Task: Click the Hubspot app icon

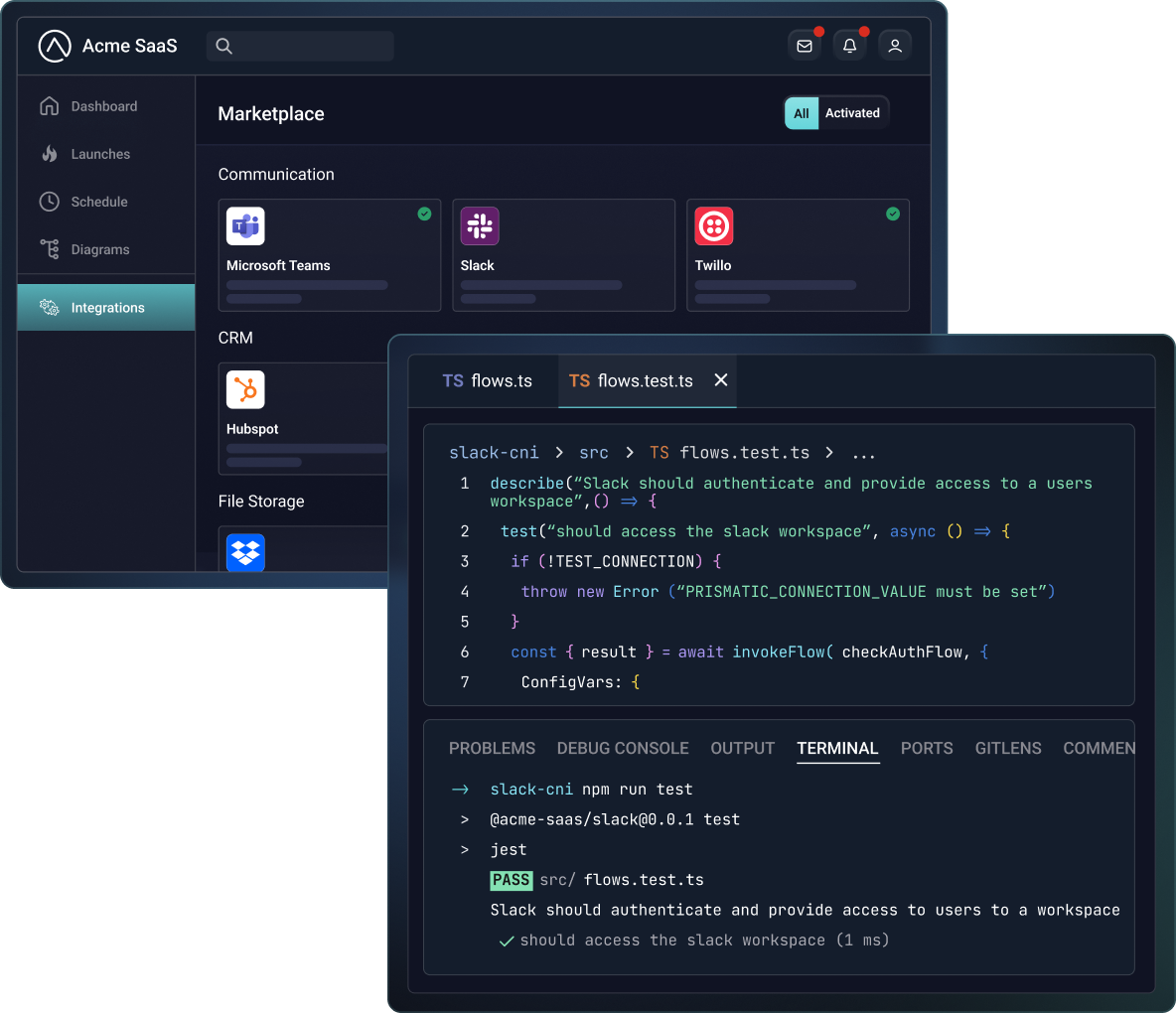Action: tap(245, 389)
